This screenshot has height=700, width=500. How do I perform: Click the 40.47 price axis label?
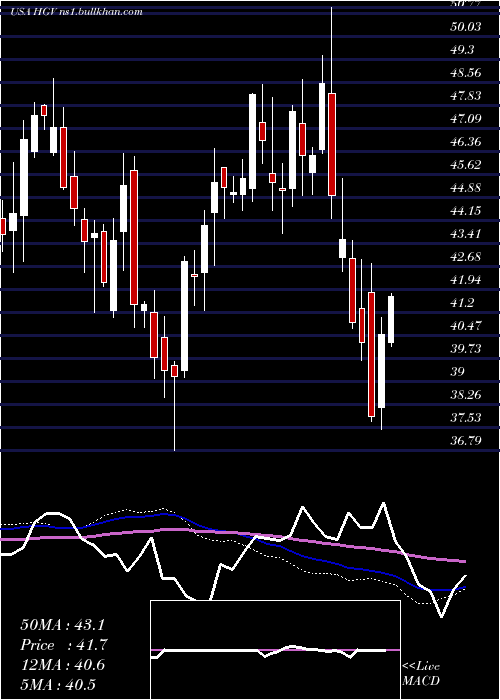point(466,326)
